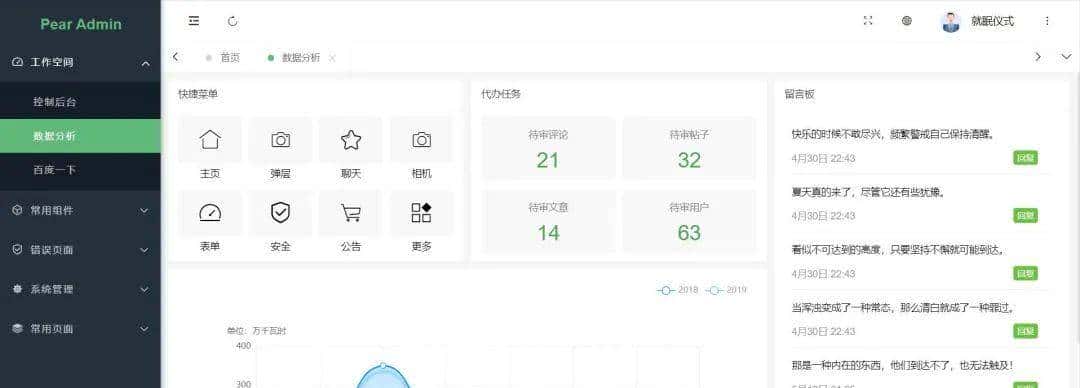
Task: Close the 数据分析 tab
Action: click(332, 59)
